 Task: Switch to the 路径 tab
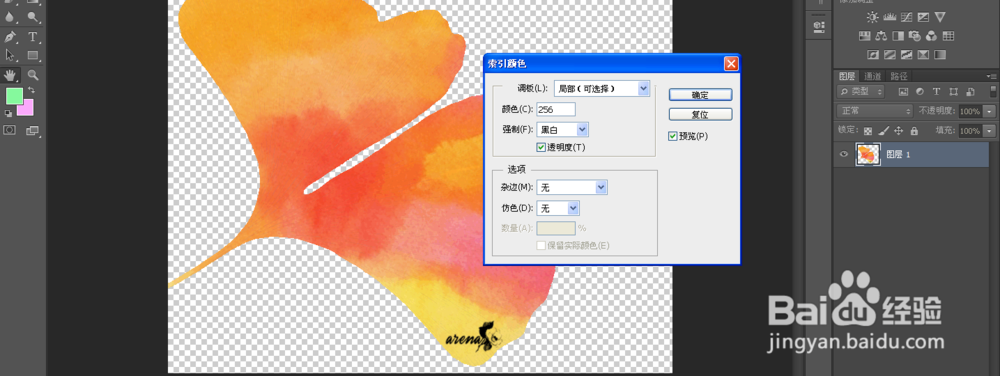point(899,76)
